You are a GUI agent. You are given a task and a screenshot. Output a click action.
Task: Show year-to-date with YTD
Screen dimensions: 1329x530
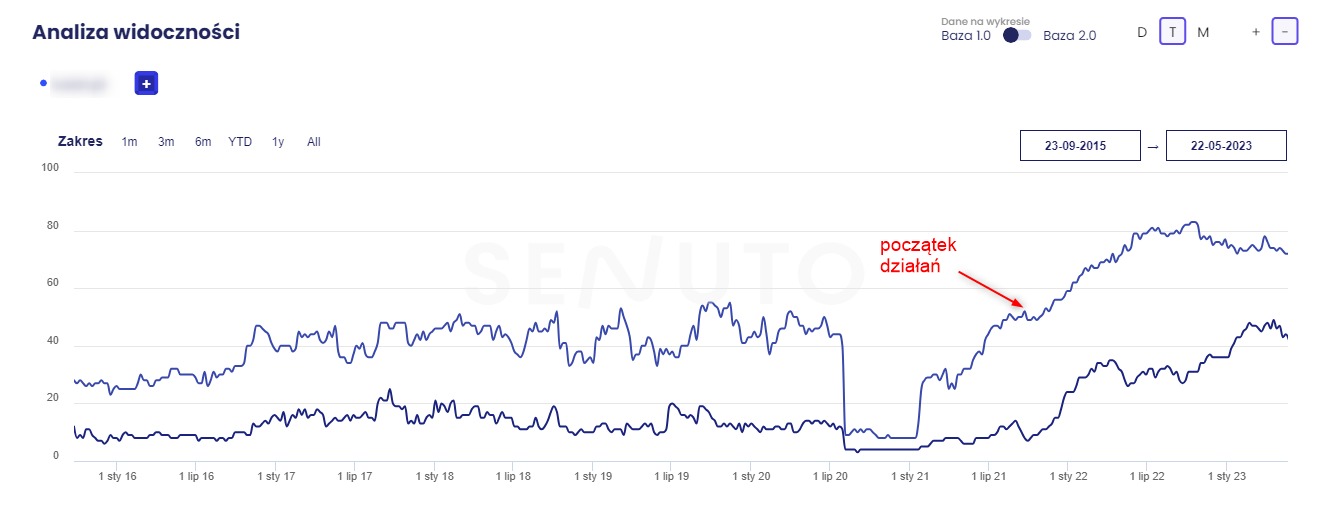click(240, 142)
